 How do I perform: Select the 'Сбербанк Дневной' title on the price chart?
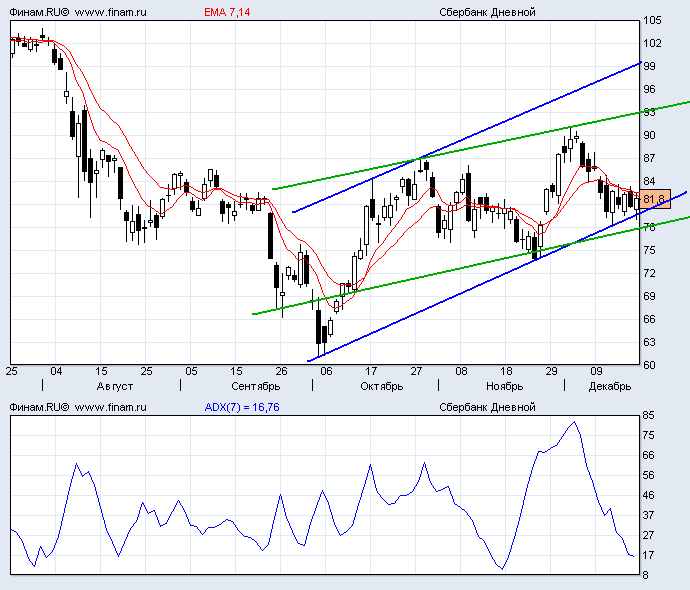487,12
